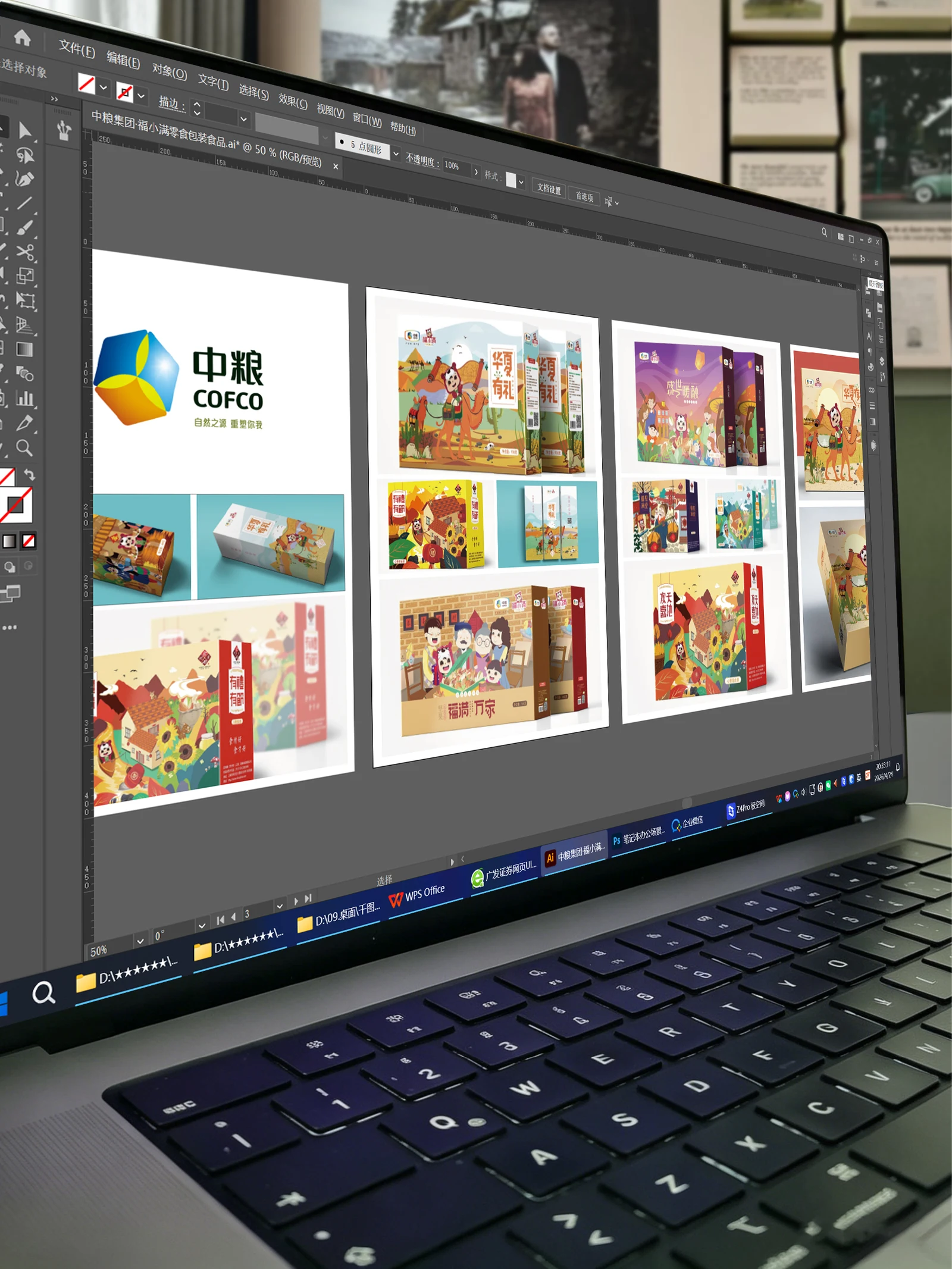The width and height of the screenshot is (952, 1269).
Task: Select the Zoom magnifier tool
Action: [24, 447]
